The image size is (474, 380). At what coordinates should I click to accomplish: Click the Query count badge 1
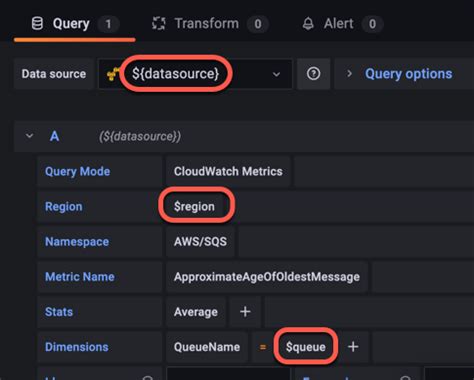coord(108,24)
